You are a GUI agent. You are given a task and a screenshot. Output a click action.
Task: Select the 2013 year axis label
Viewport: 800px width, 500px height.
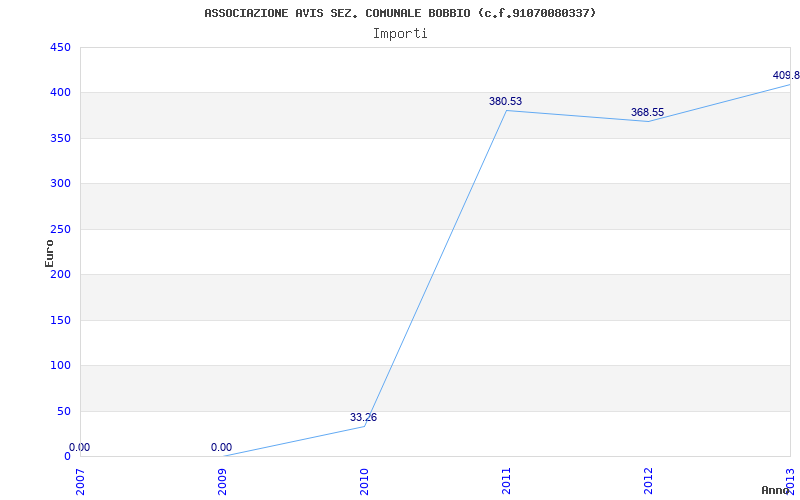(x=790, y=482)
